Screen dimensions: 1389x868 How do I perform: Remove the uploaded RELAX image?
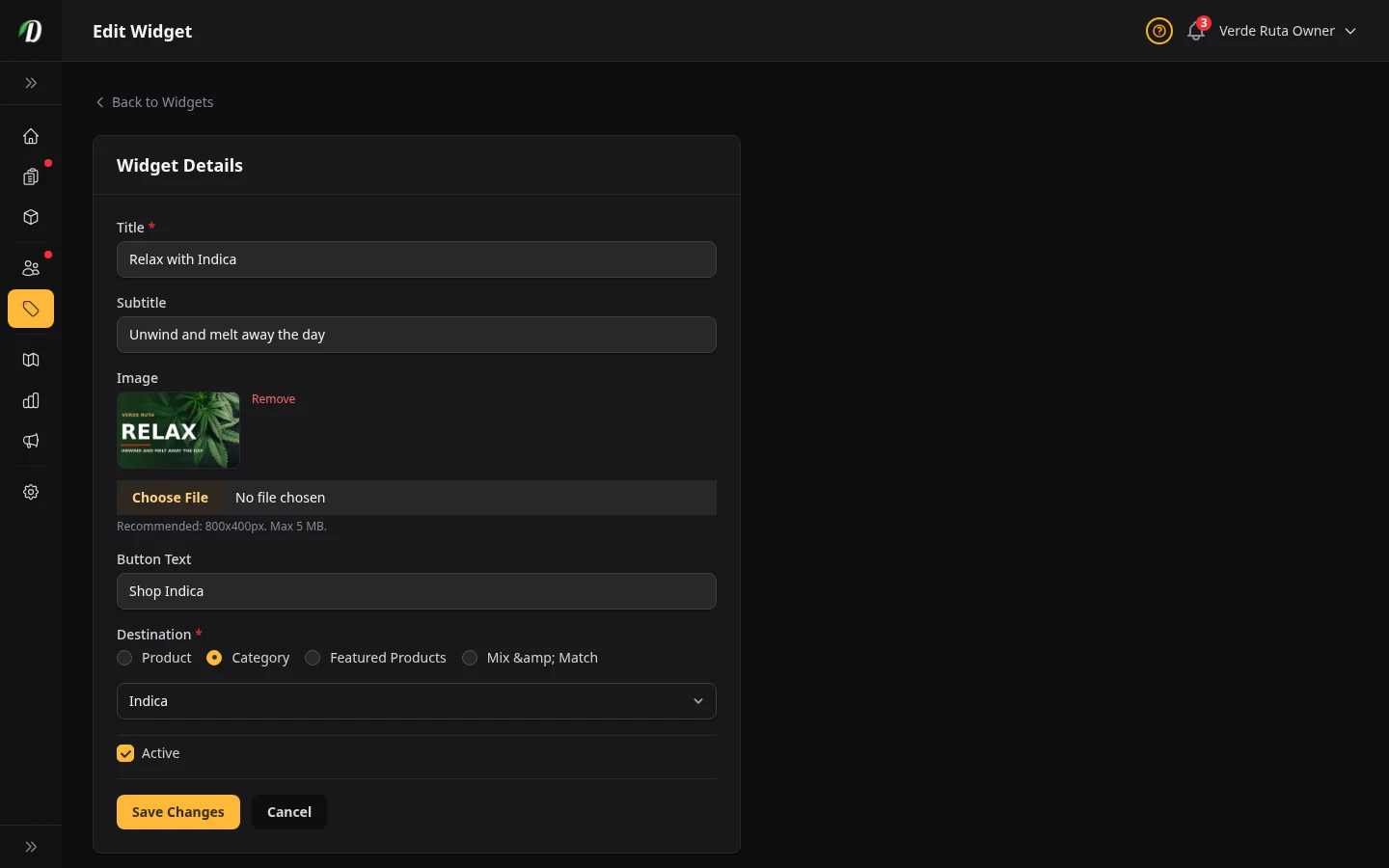point(273,398)
